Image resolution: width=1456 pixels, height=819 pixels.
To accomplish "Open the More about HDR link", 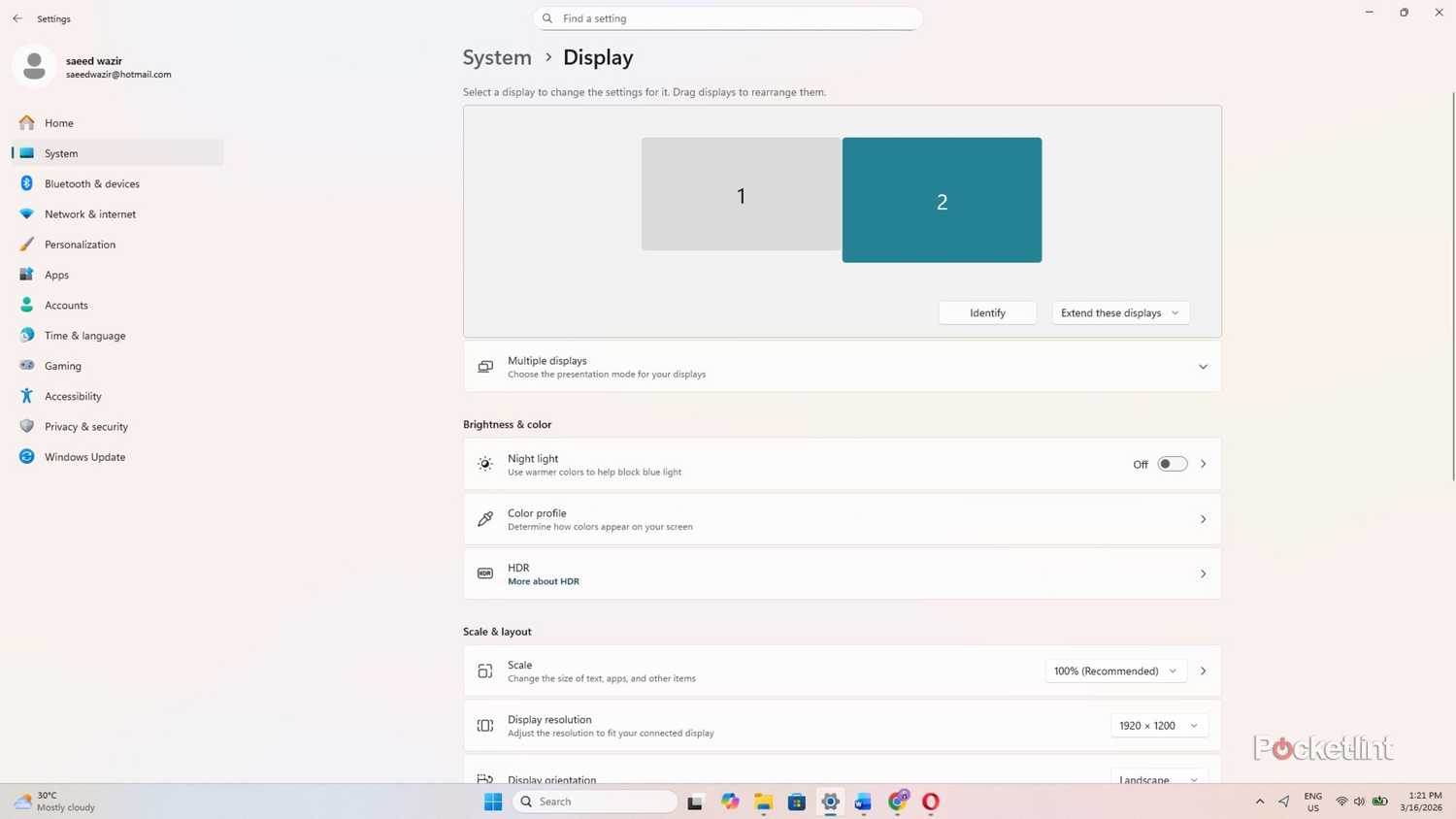I will coord(543,581).
